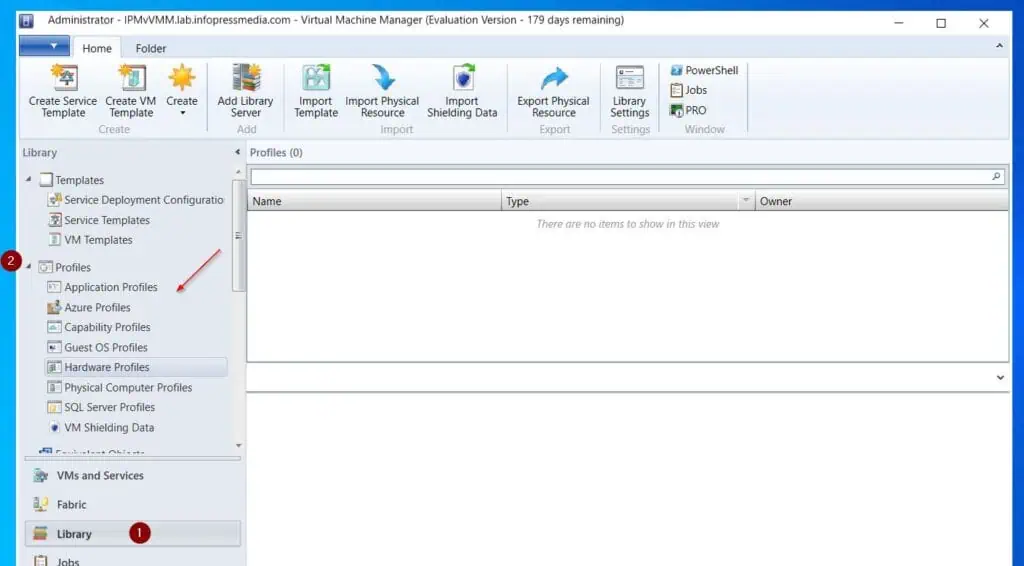Collapse the Templates tree node
This screenshot has height=566, width=1024.
point(28,179)
